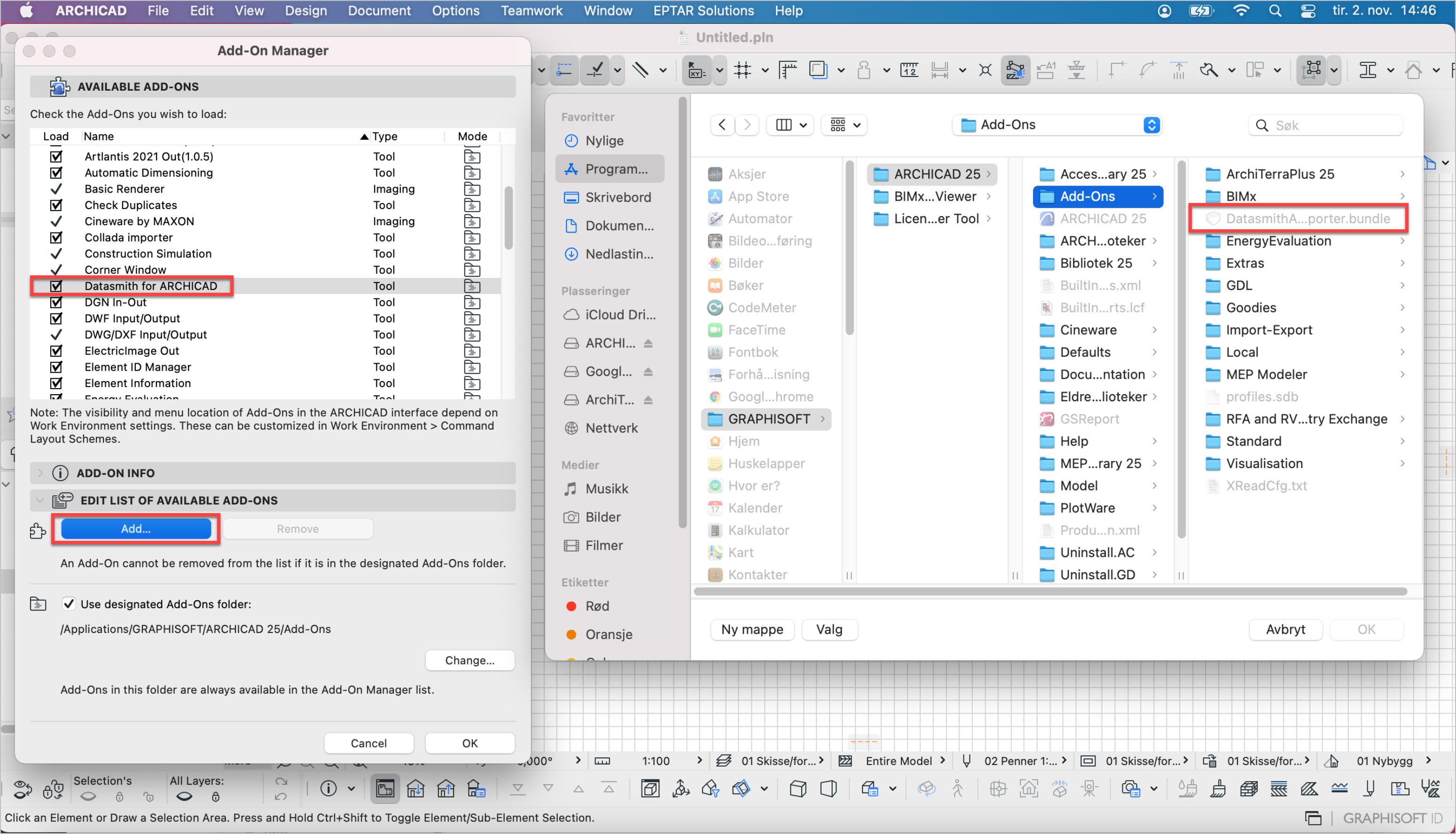Select Musikk under Medier

[607, 489]
